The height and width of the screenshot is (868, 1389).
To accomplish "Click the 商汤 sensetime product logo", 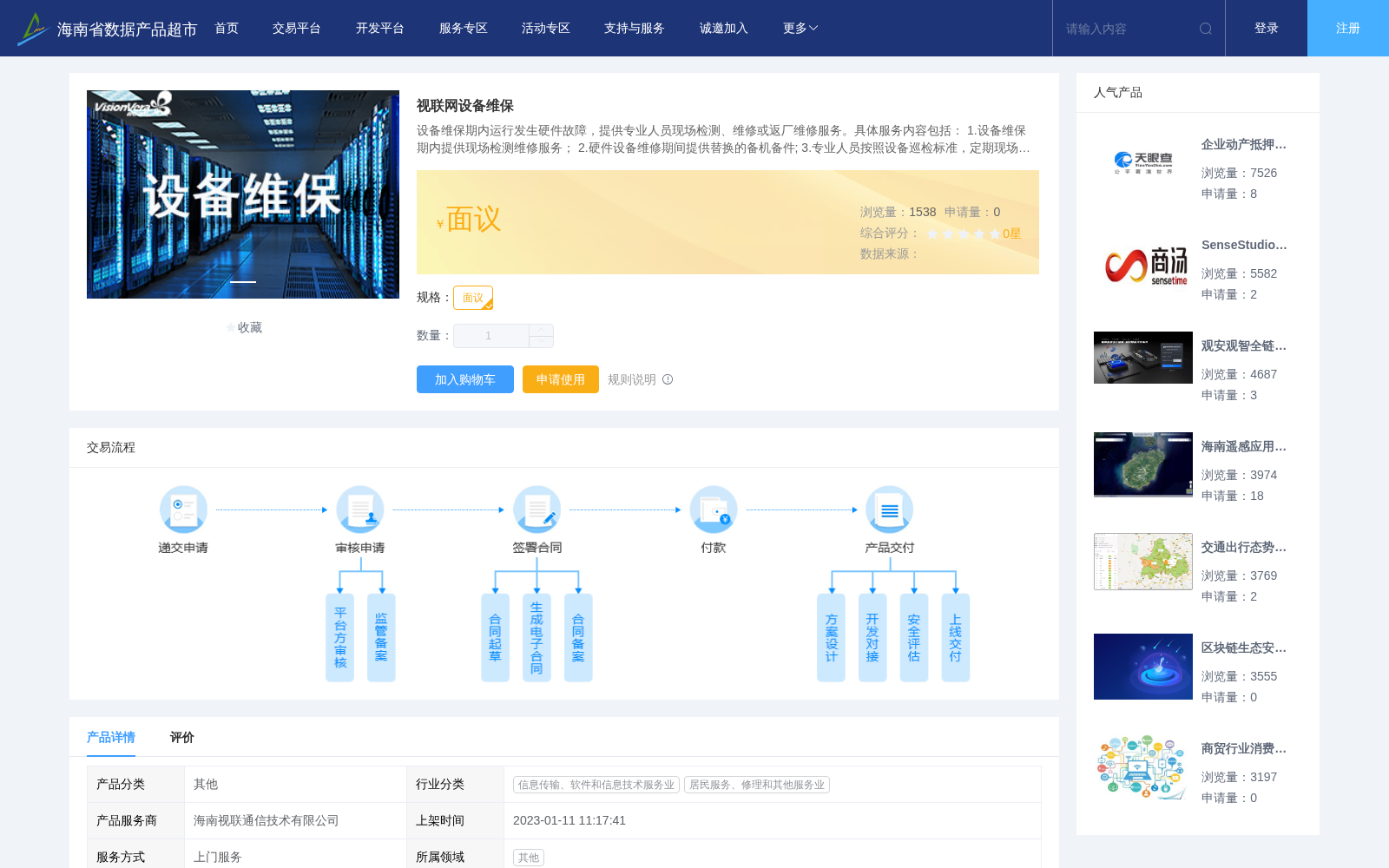I will pyautogui.click(x=1143, y=264).
